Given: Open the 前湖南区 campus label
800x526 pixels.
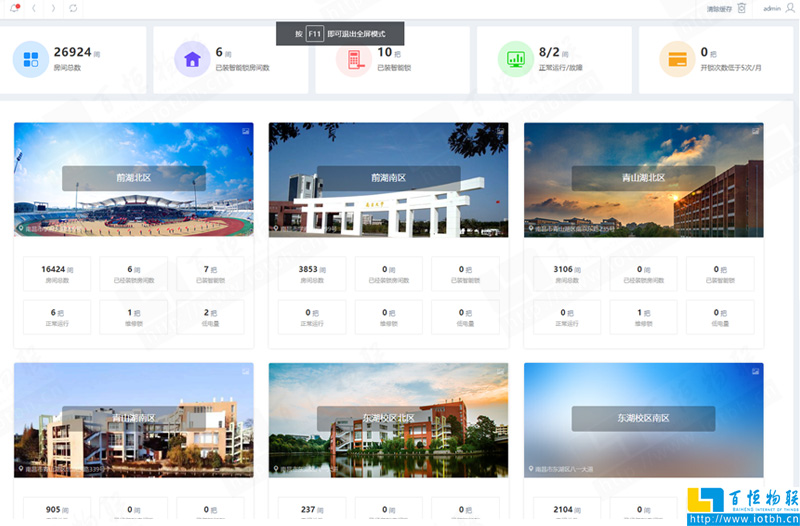Looking at the screenshot, I should coord(389,178).
